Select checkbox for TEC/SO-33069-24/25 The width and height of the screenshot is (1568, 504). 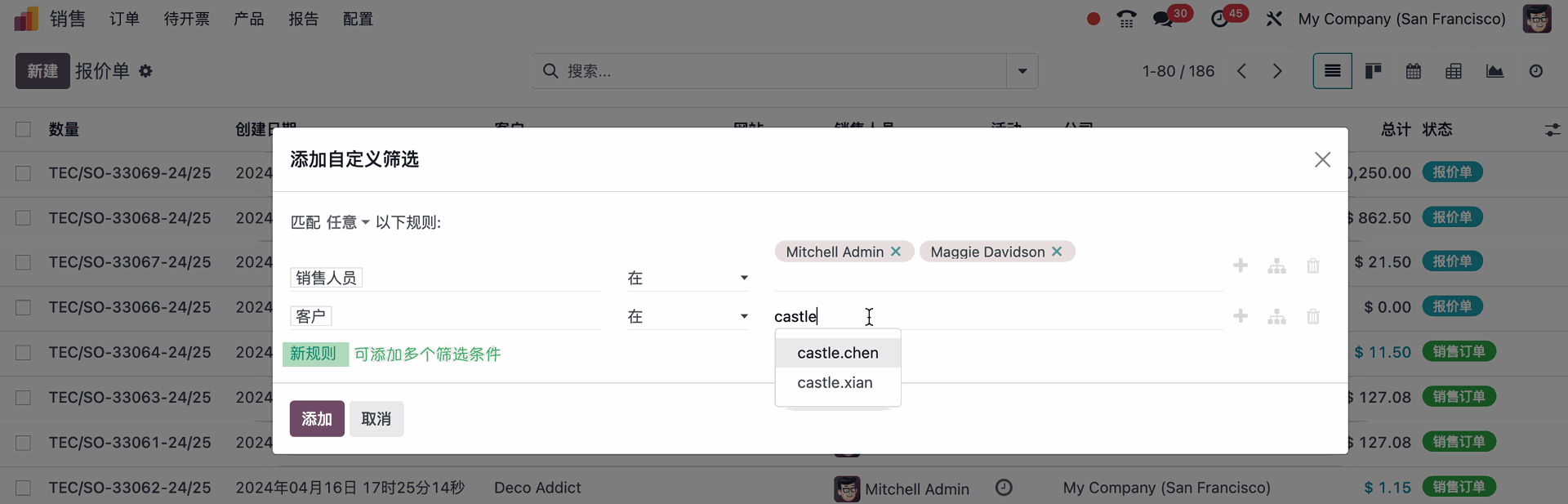pos(23,173)
